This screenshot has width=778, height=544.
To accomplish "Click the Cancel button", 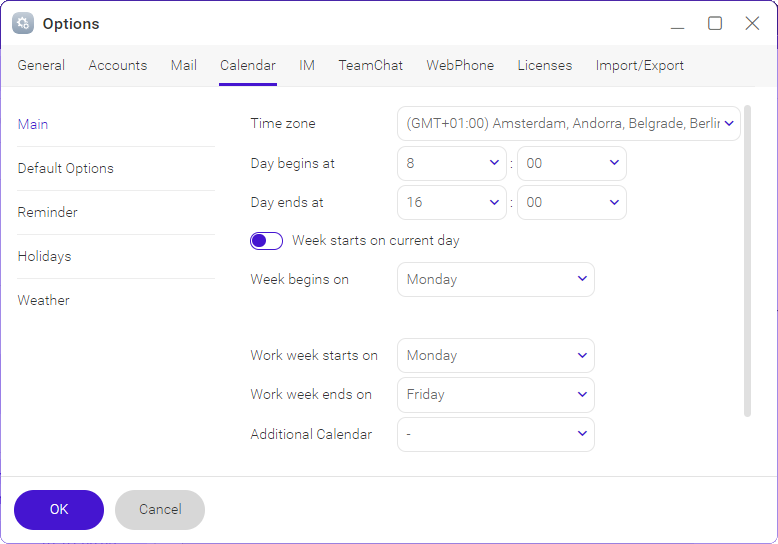I will point(160,510).
